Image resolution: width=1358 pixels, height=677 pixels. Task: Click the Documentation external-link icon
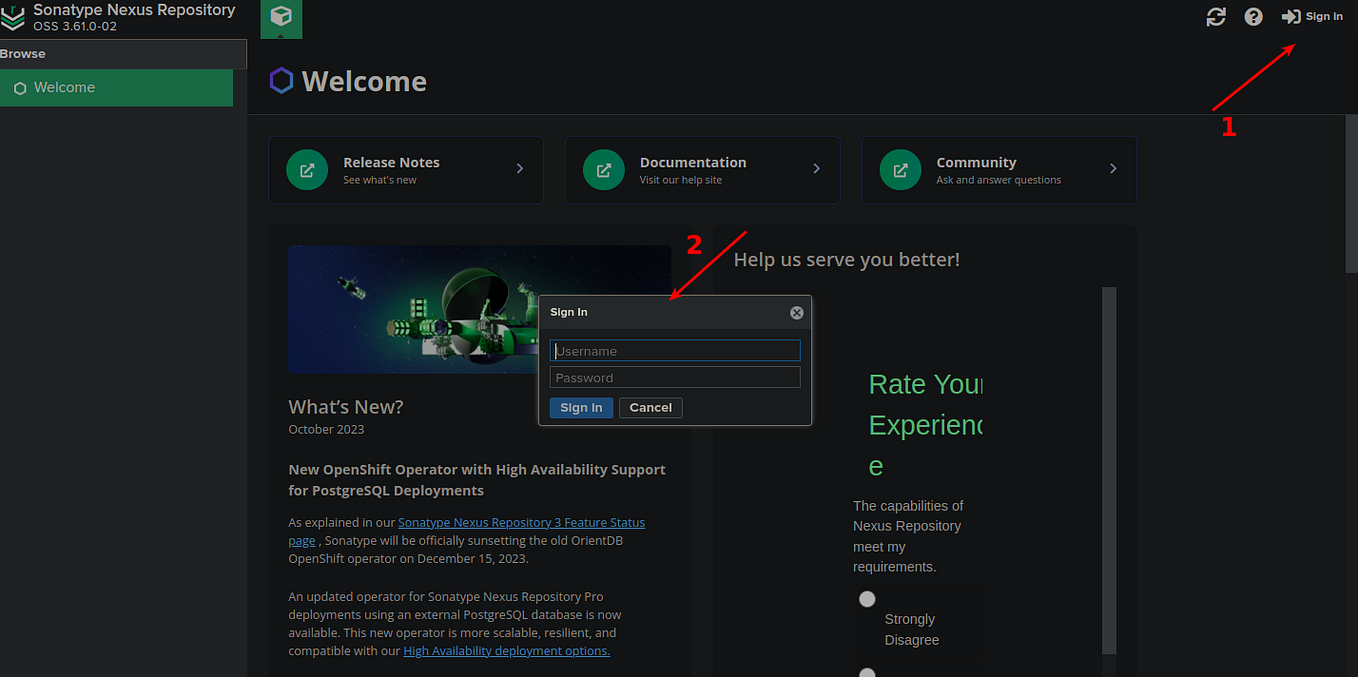[603, 169]
